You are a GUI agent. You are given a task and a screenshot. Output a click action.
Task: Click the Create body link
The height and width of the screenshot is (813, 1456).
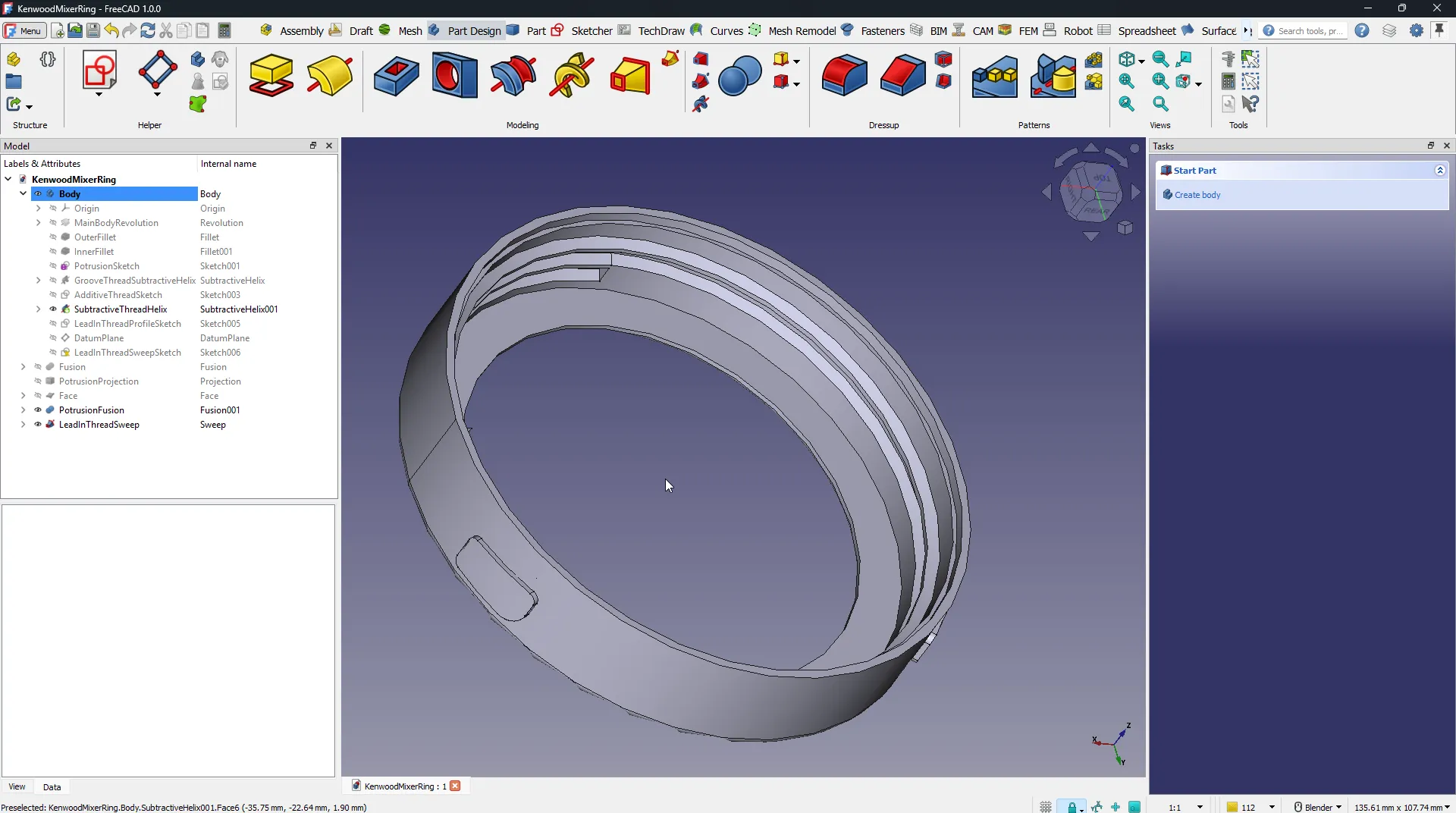click(1197, 195)
